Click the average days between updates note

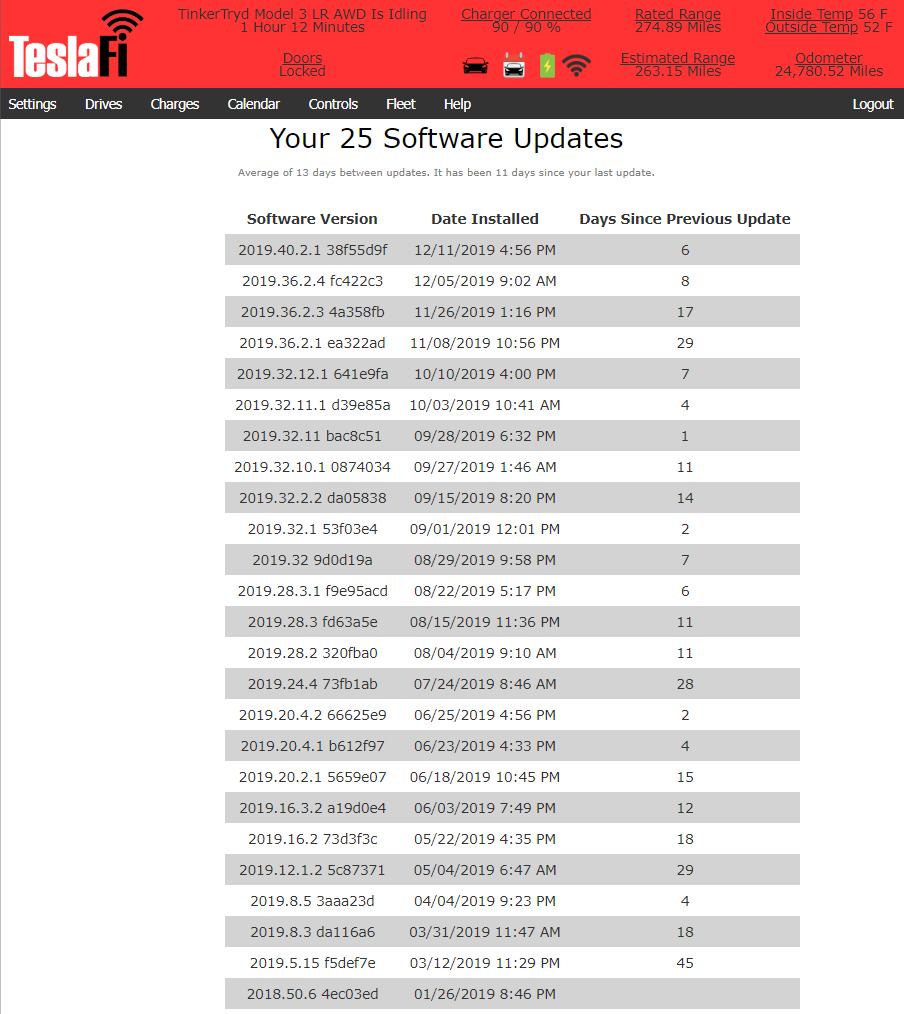[446, 173]
